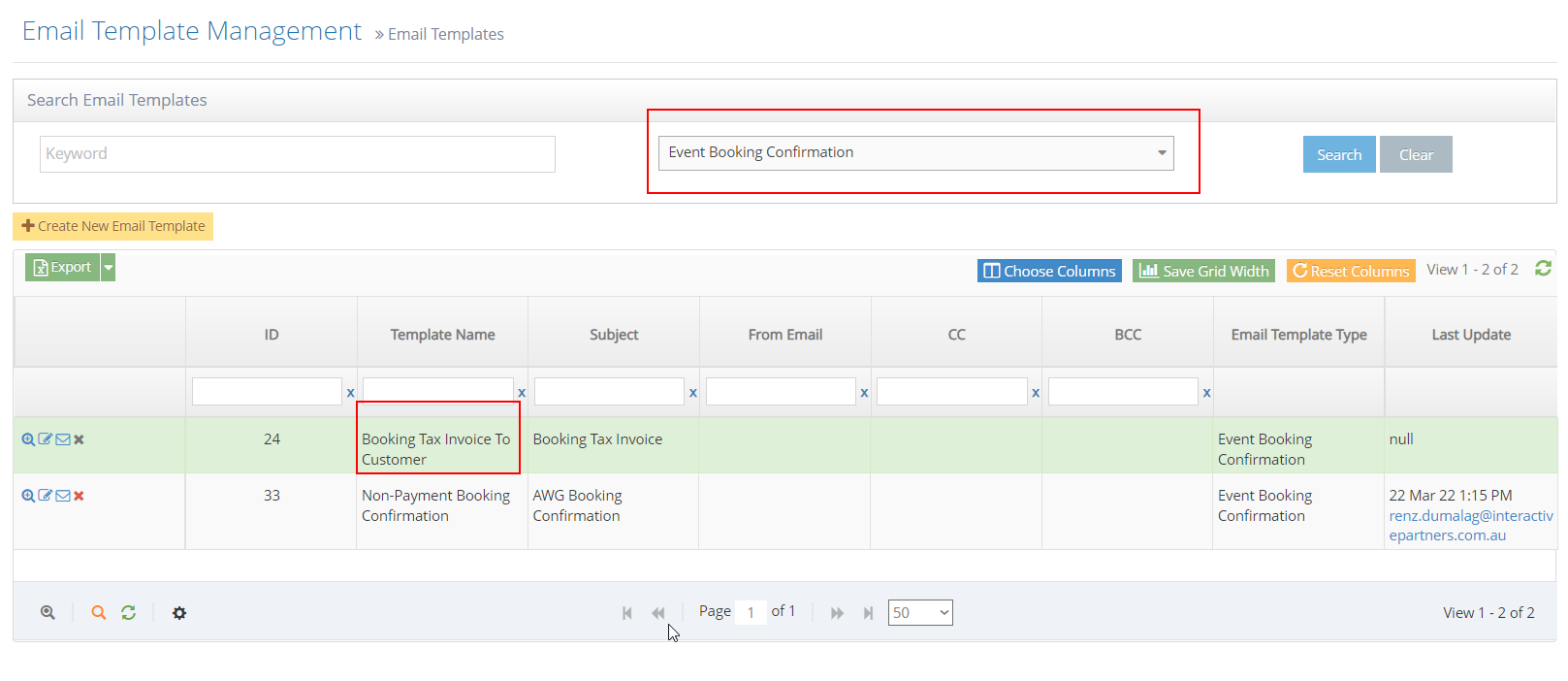Focus the Keyword search input field
Image resolution: width=1568 pixels, height=681 pixels.
[297, 154]
